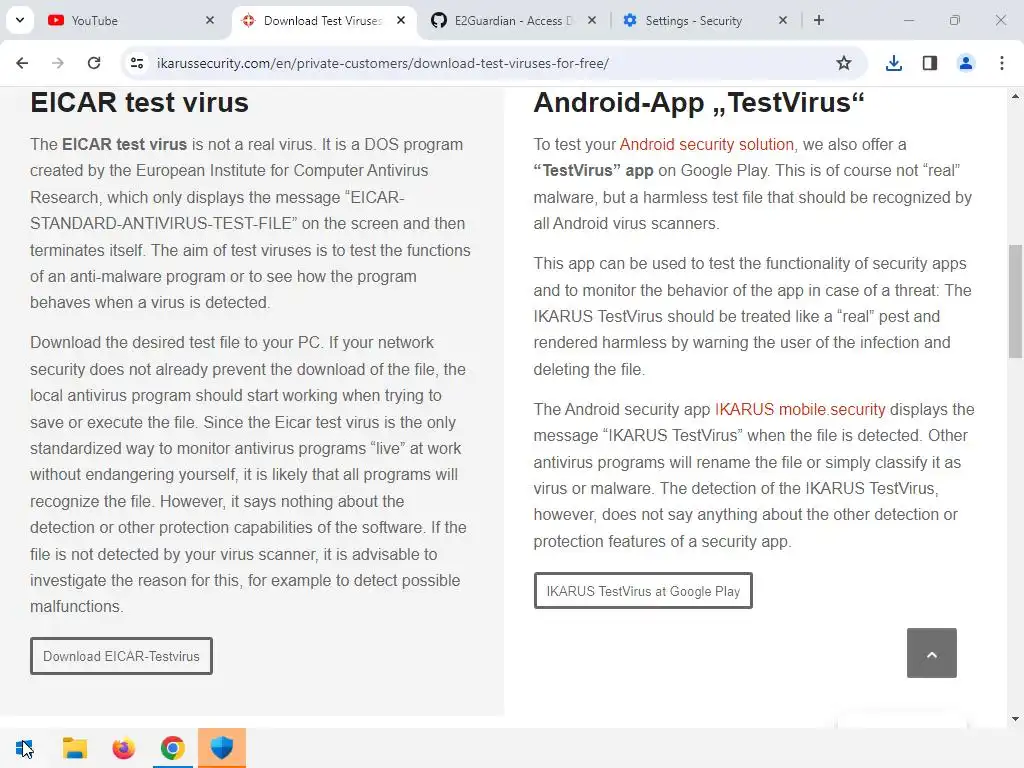Screen dimensions: 1024x768
Task: Click the Android-App TestVirus heading
Action: 699,103
